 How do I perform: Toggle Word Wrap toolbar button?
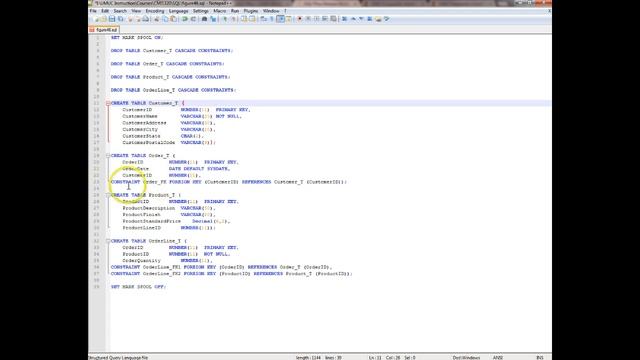pyautogui.click(x=263, y=19)
